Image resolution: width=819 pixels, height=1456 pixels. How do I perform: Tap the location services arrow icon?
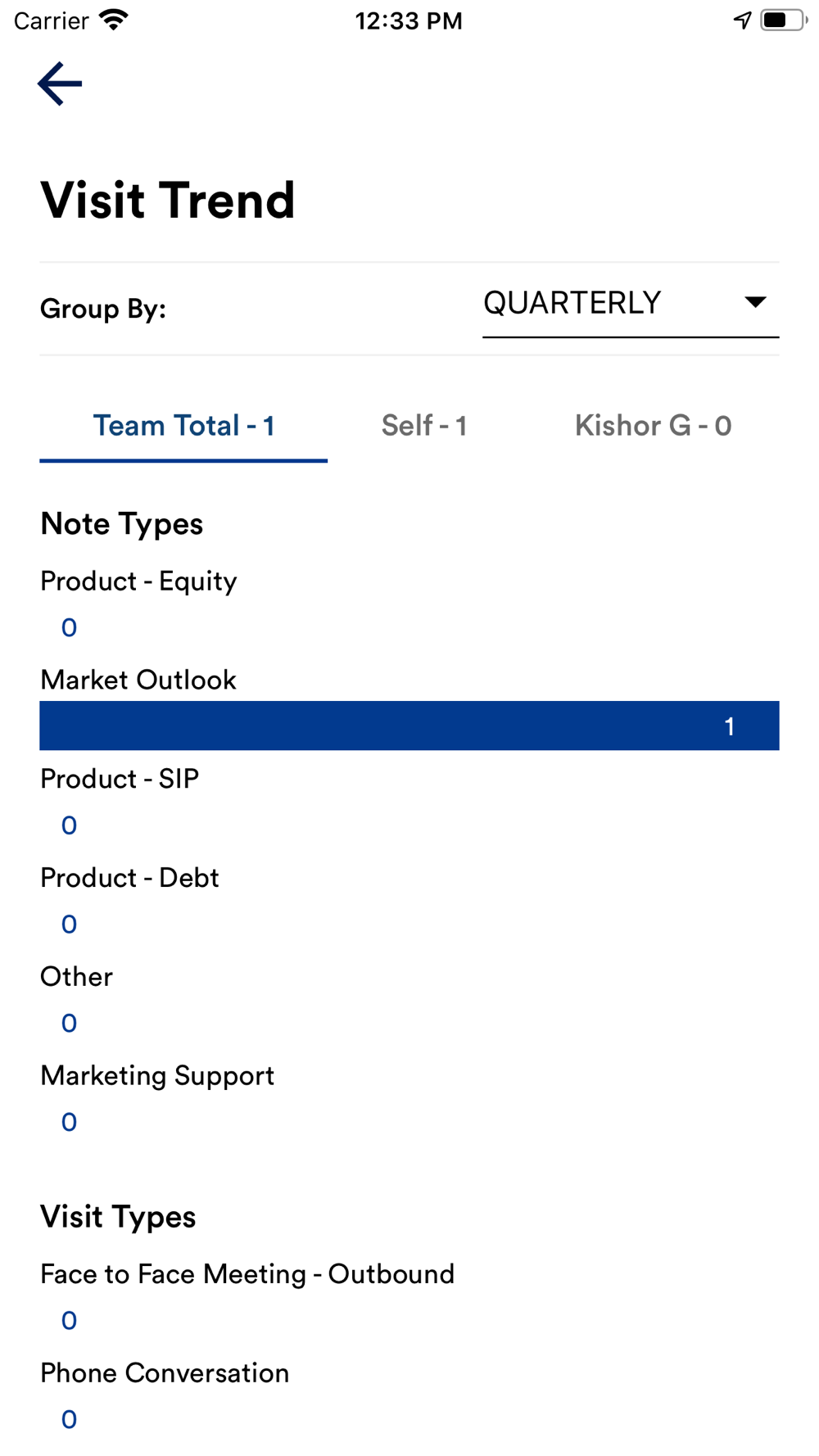coord(742,20)
